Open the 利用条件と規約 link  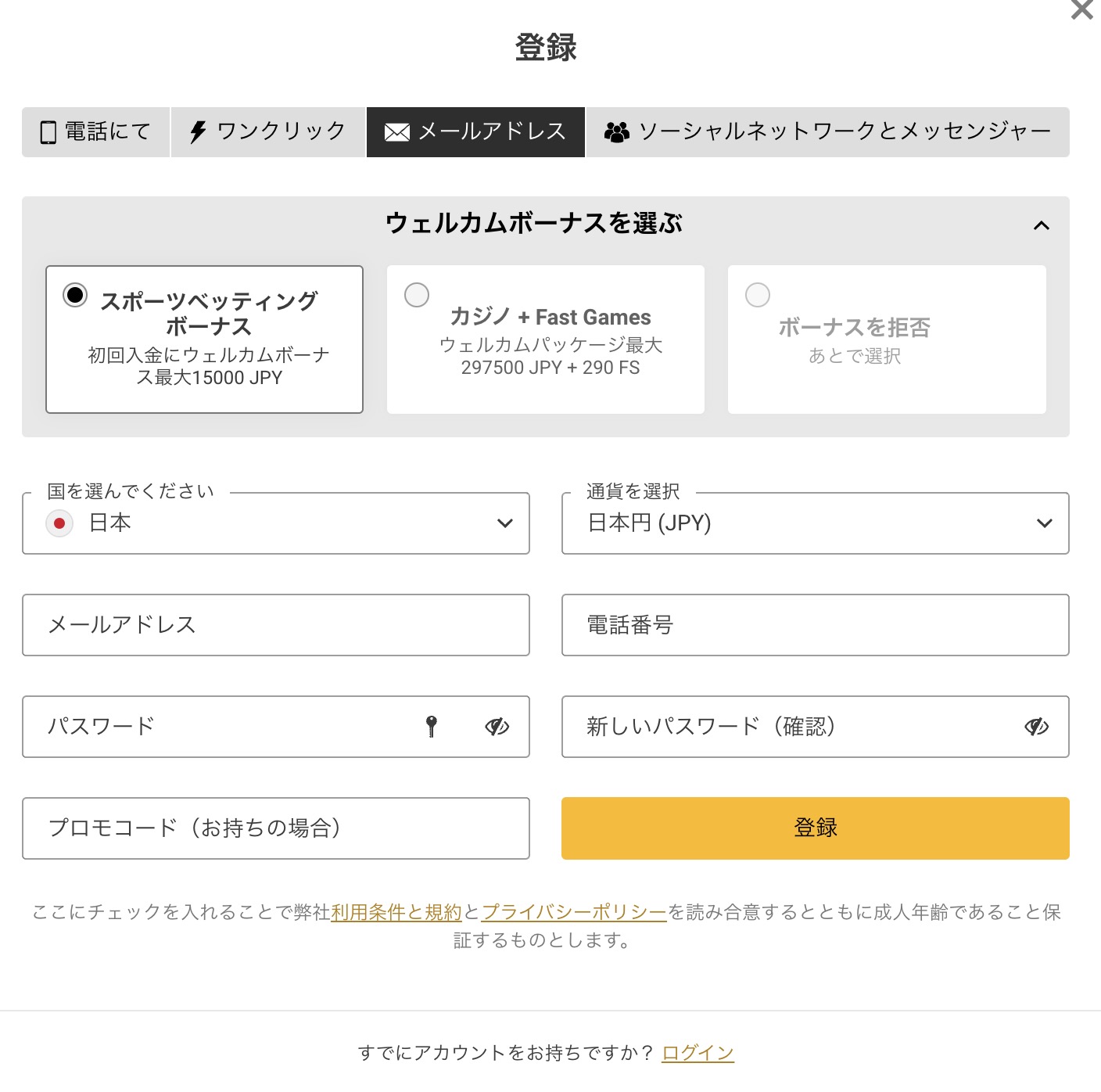click(396, 912)
